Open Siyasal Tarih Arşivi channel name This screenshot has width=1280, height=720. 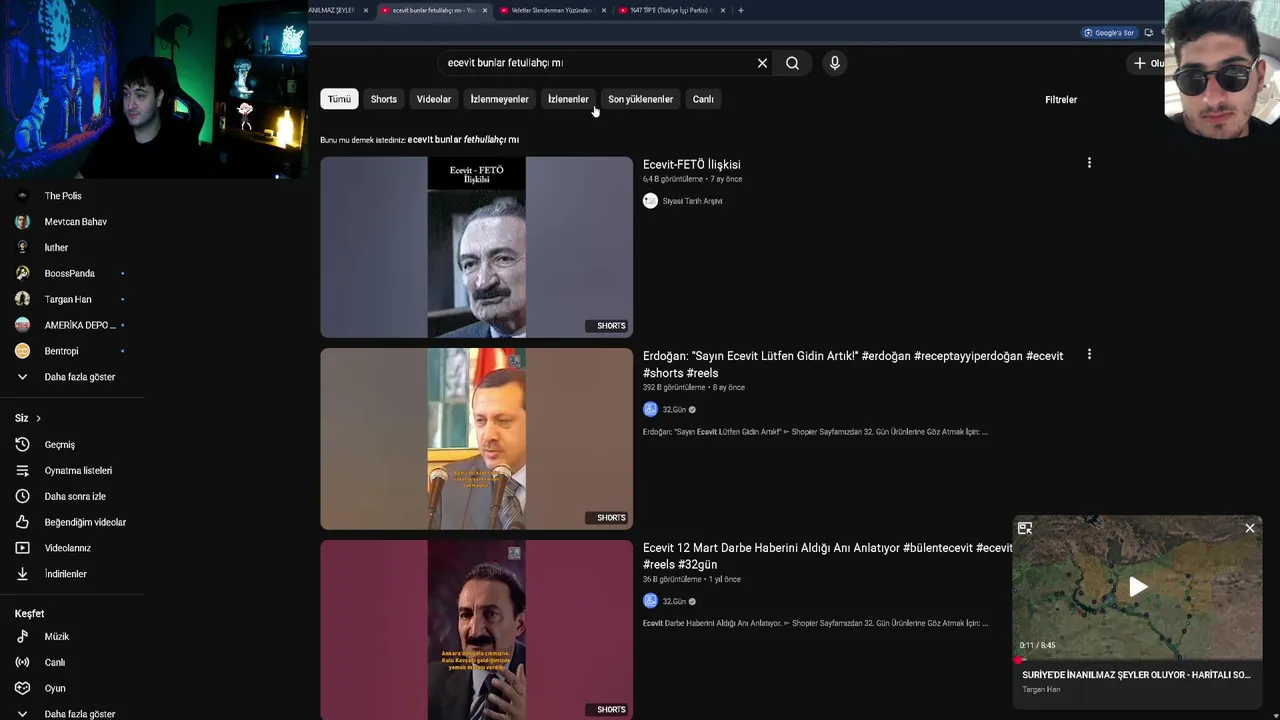pos(692,201)
